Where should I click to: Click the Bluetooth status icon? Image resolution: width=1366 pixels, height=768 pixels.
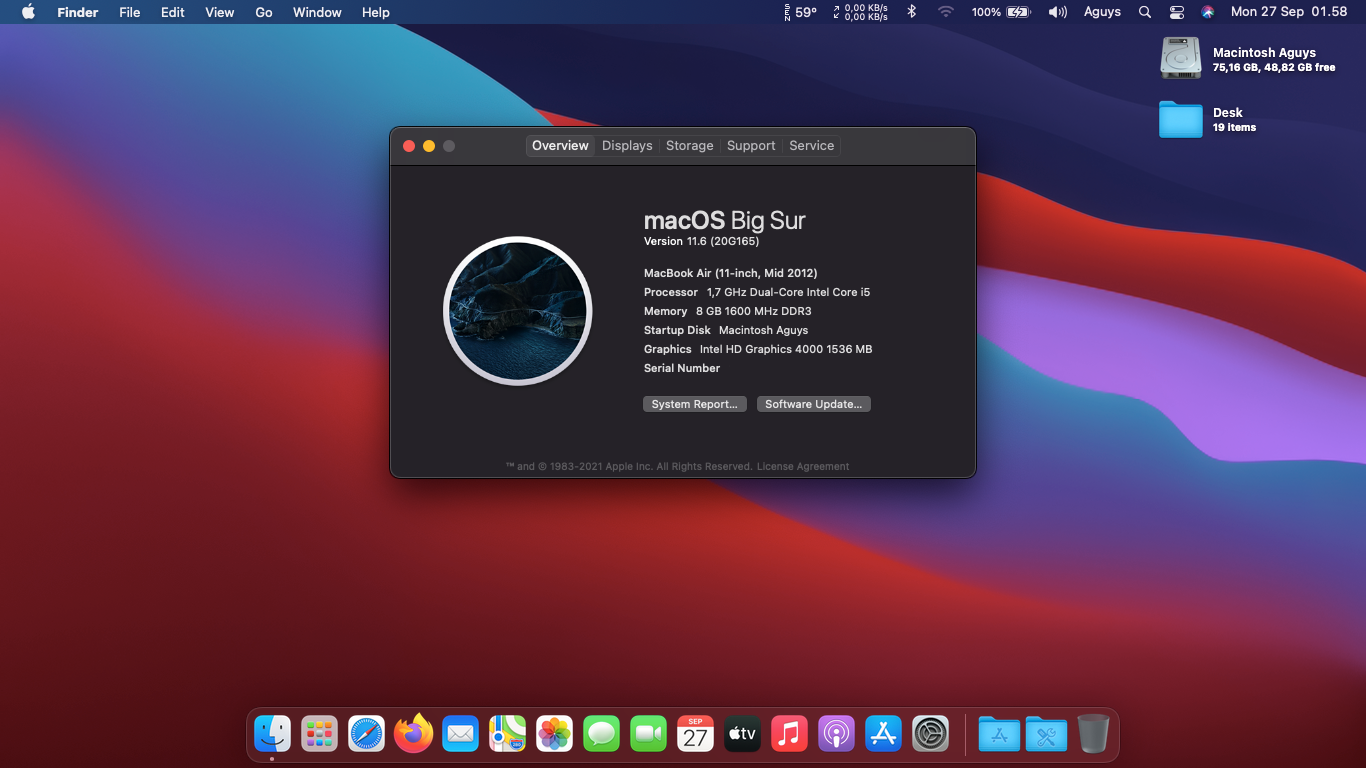tap(911, 12)
